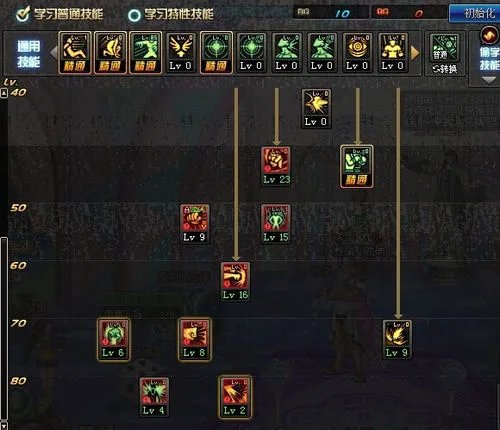This screenshot has height=430, width=500.
Task: Select the Lv 23 red skill icon
Action: tap(276, 166)
